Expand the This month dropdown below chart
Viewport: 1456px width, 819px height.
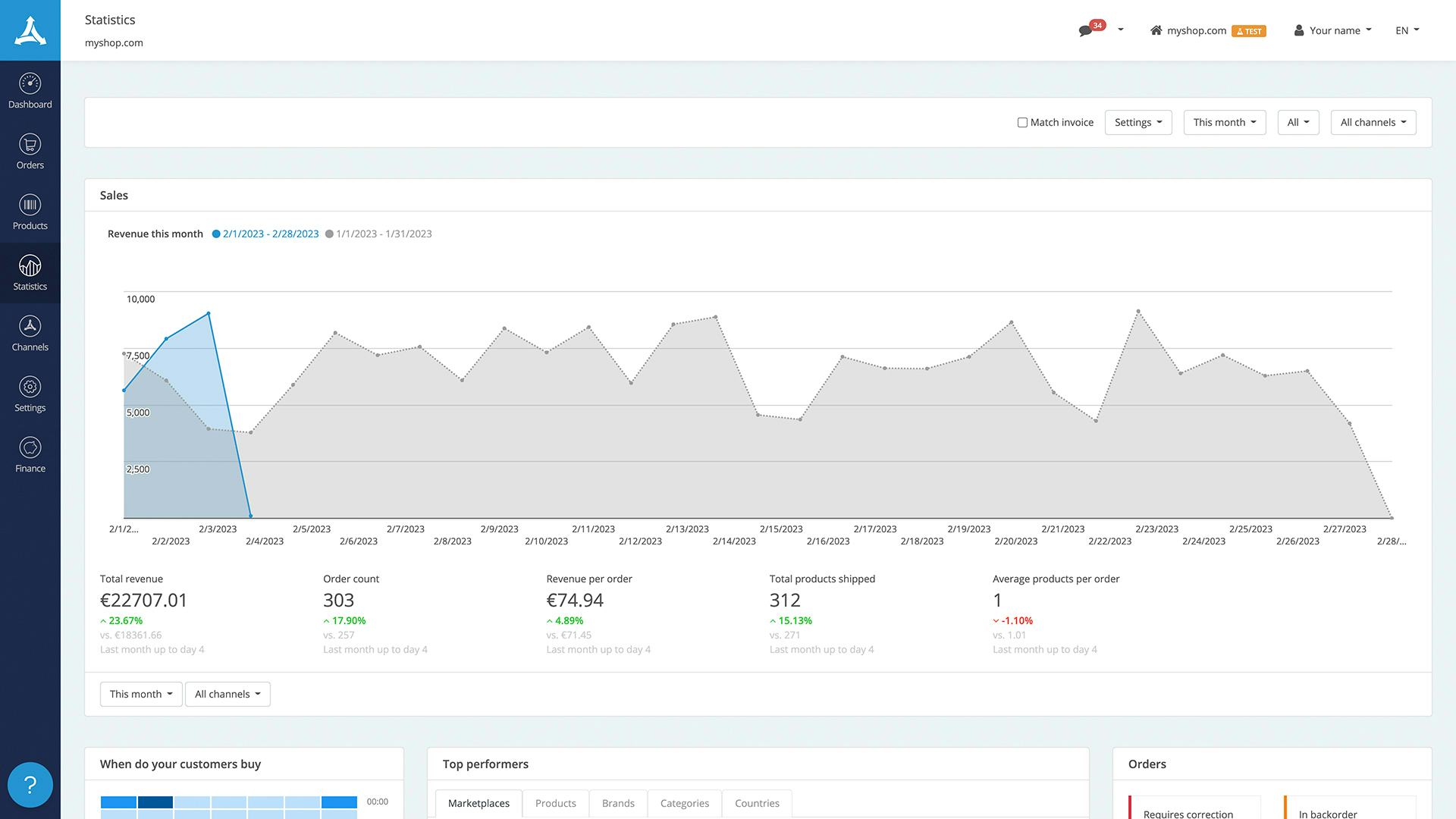coord(140,695)
